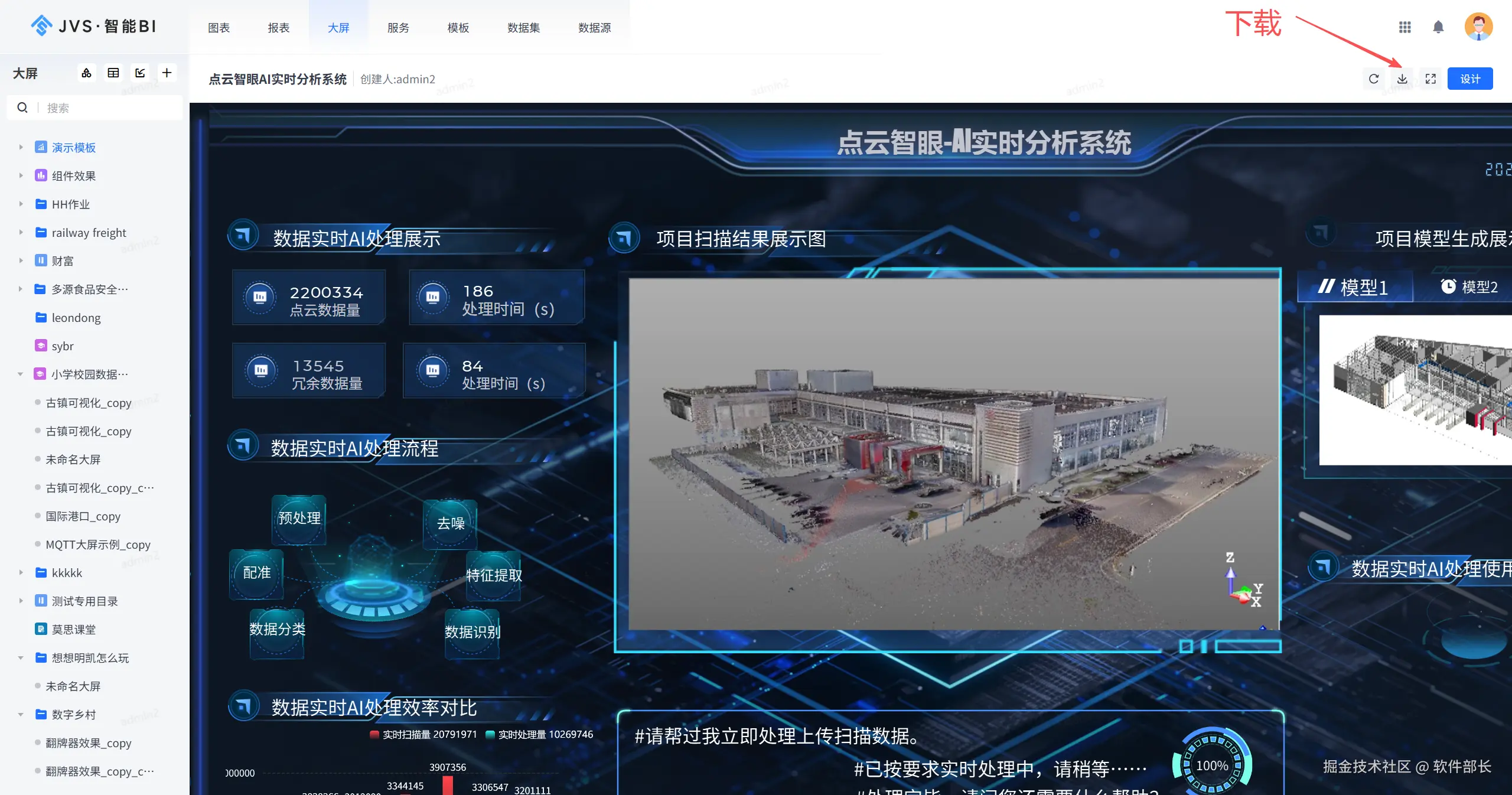Click the plus icon to add a screen
Image resolution: width=1512 pixels, height=795 pixels.
(x=167, y=73)
